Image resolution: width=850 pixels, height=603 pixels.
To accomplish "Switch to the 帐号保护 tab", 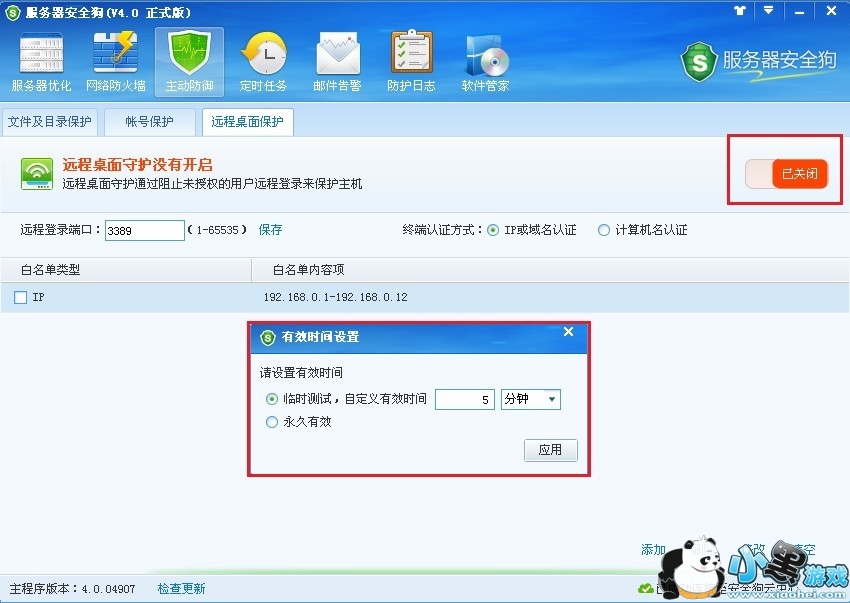I will pyautogui.click(x=150, y=121).
